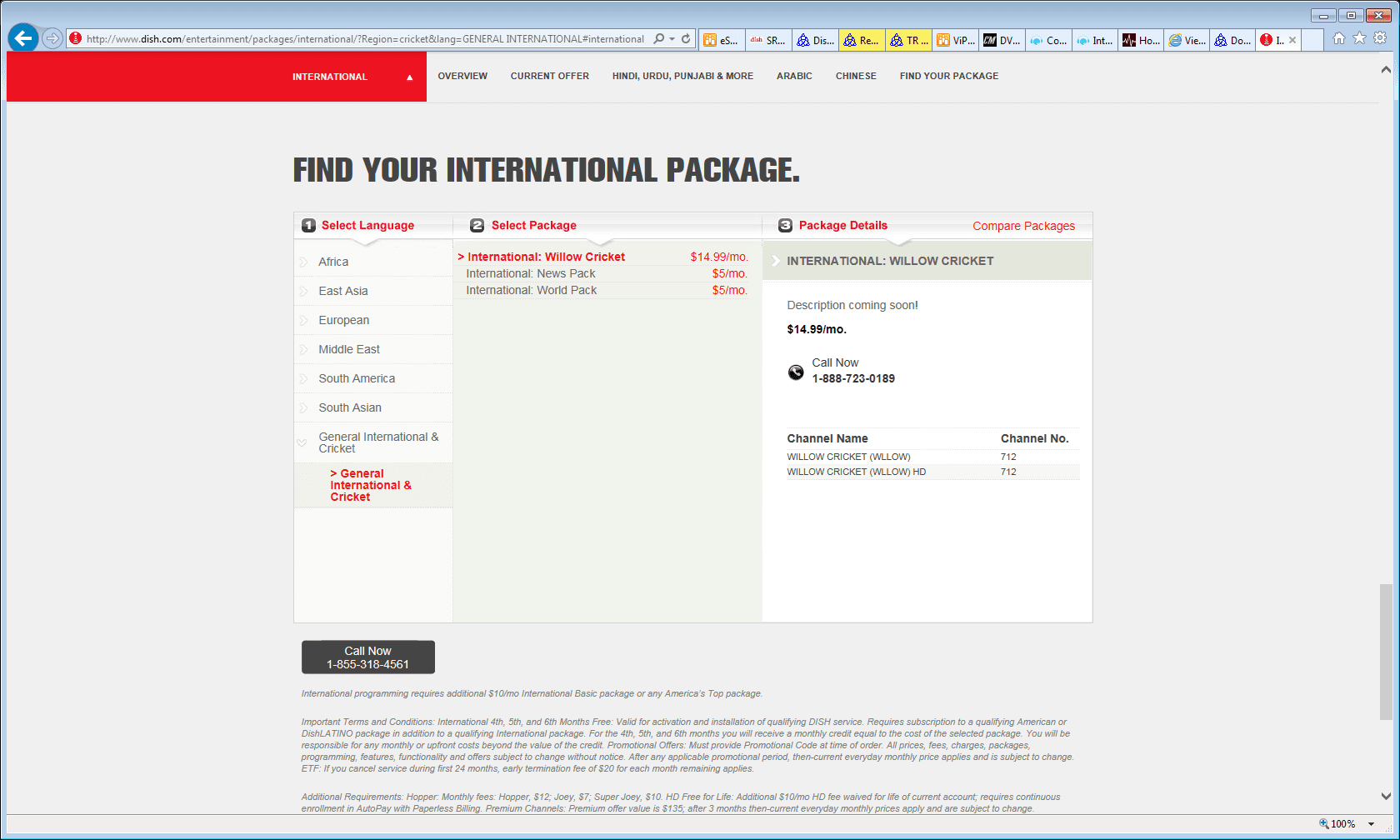This screenshot has height=840, width=1400.
Task: Click the phone icon beside Call Now
Action: tap(796, 372)
